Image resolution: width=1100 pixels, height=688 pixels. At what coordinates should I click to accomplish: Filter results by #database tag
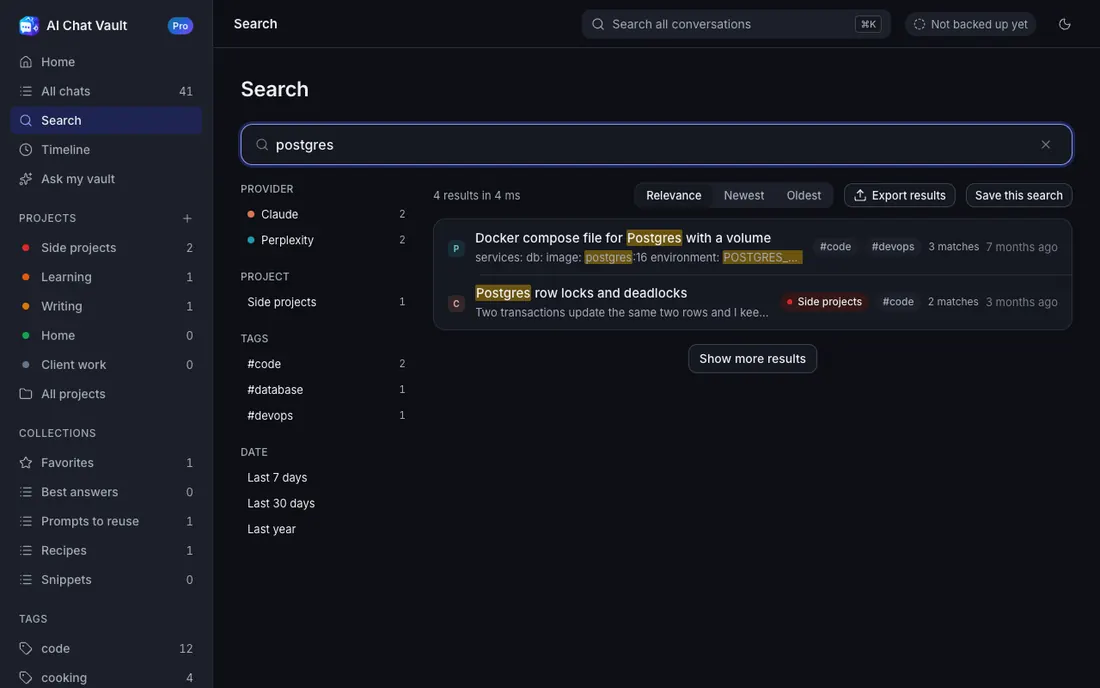pyautogui.click(x=326, y=389)
